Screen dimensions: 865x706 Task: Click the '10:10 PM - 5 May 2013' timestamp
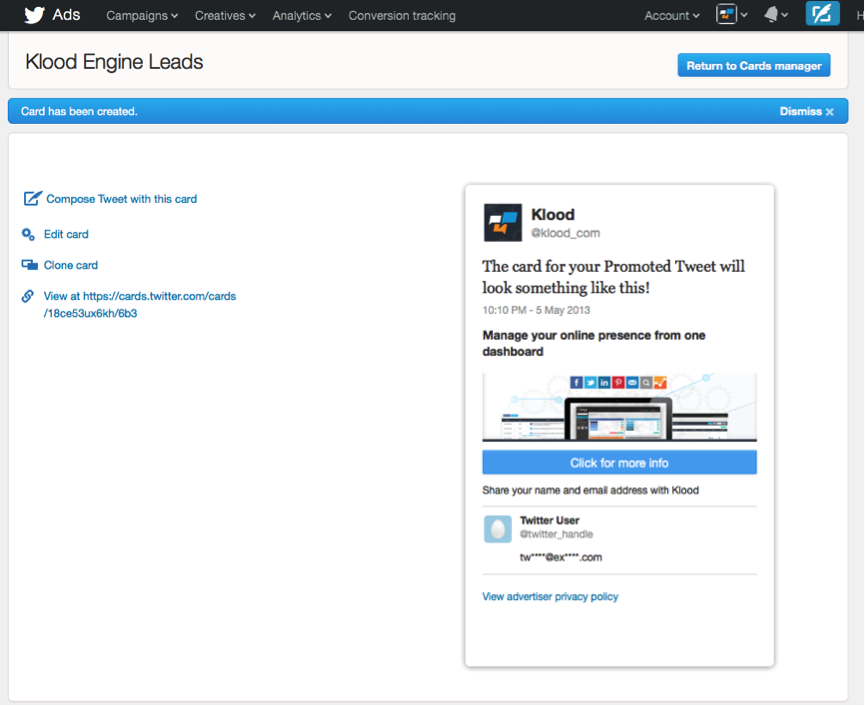point(536,310)
